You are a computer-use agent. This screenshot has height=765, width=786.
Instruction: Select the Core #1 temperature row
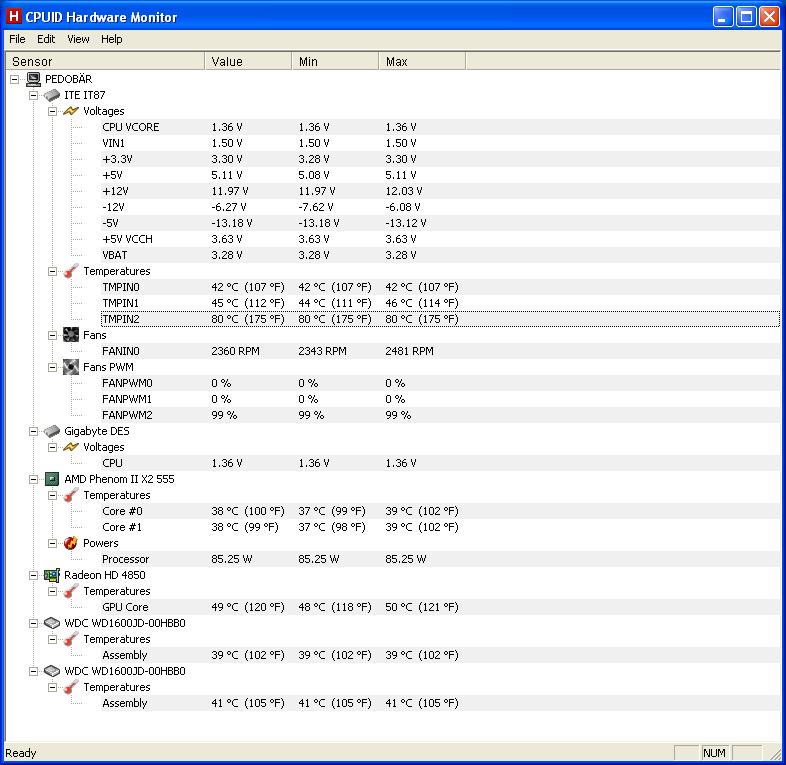coord(440,527)
